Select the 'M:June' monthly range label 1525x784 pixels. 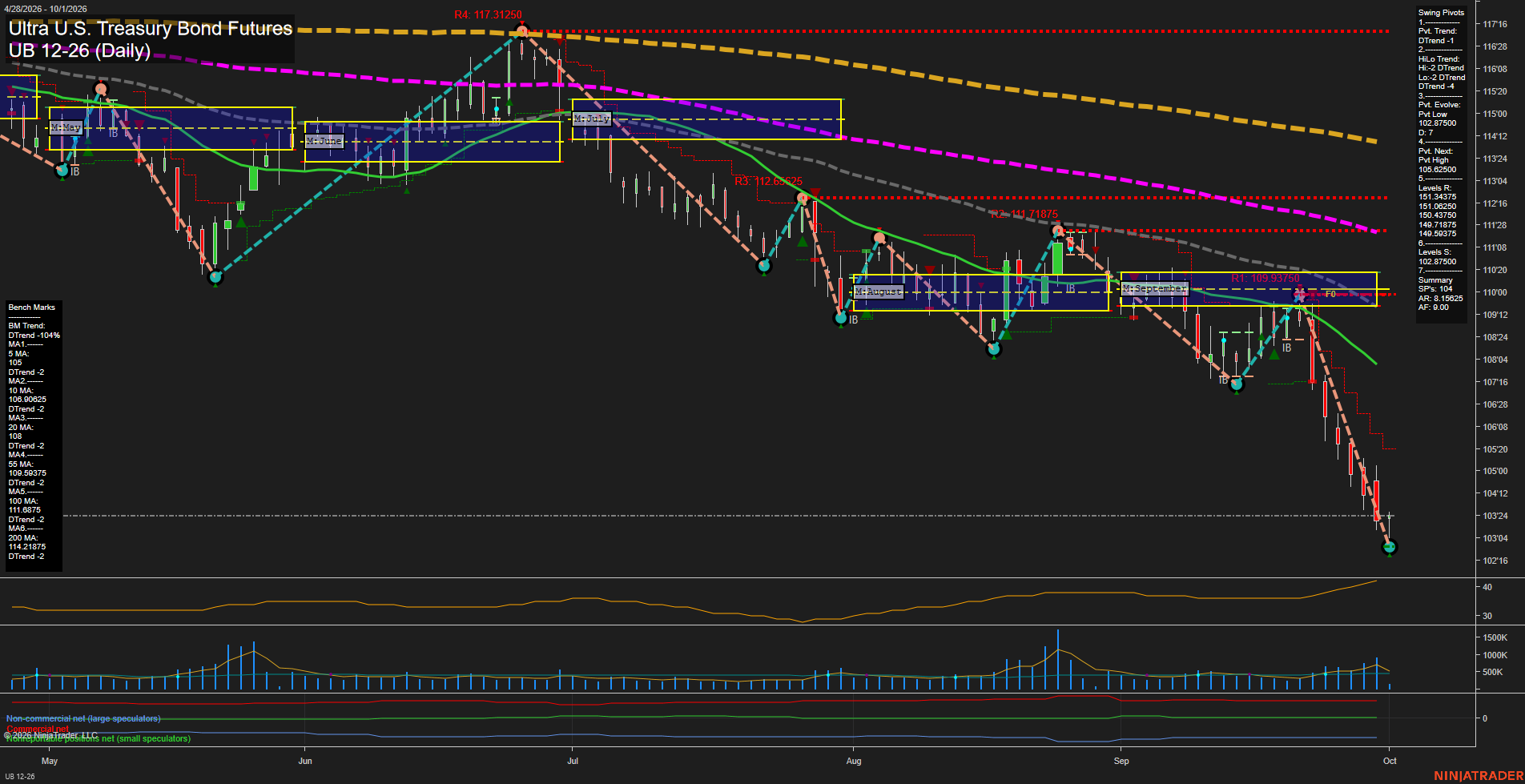click(x=325, y=141)
